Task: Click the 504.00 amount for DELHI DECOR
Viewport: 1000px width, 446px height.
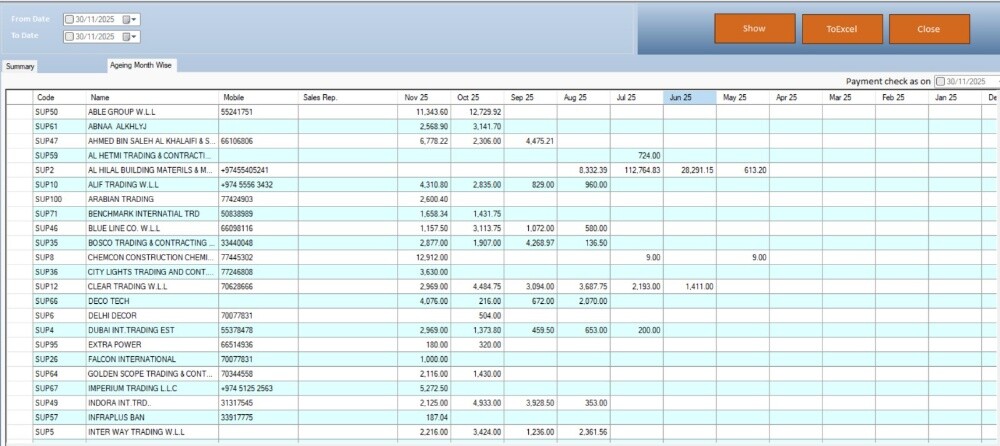Action: click(x=478, y=316)
